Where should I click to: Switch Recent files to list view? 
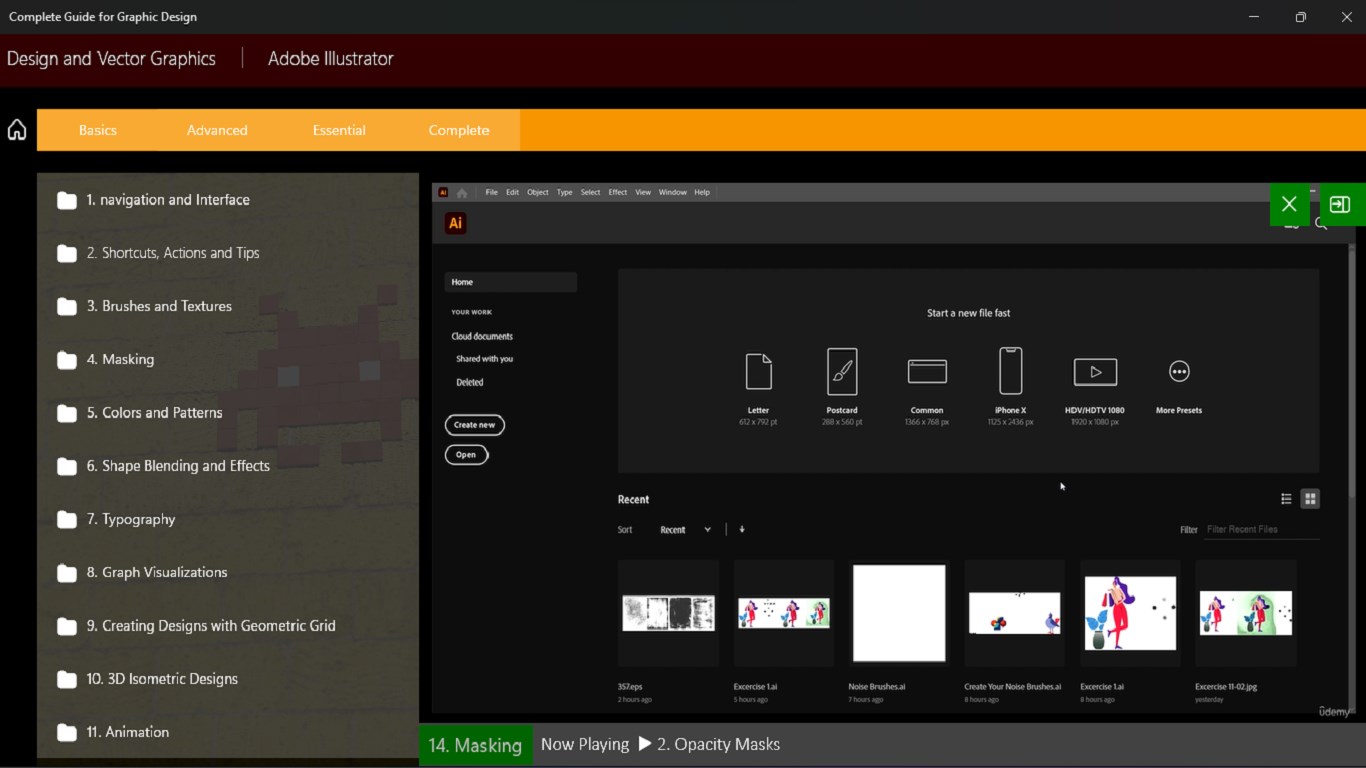(1286, 498)
